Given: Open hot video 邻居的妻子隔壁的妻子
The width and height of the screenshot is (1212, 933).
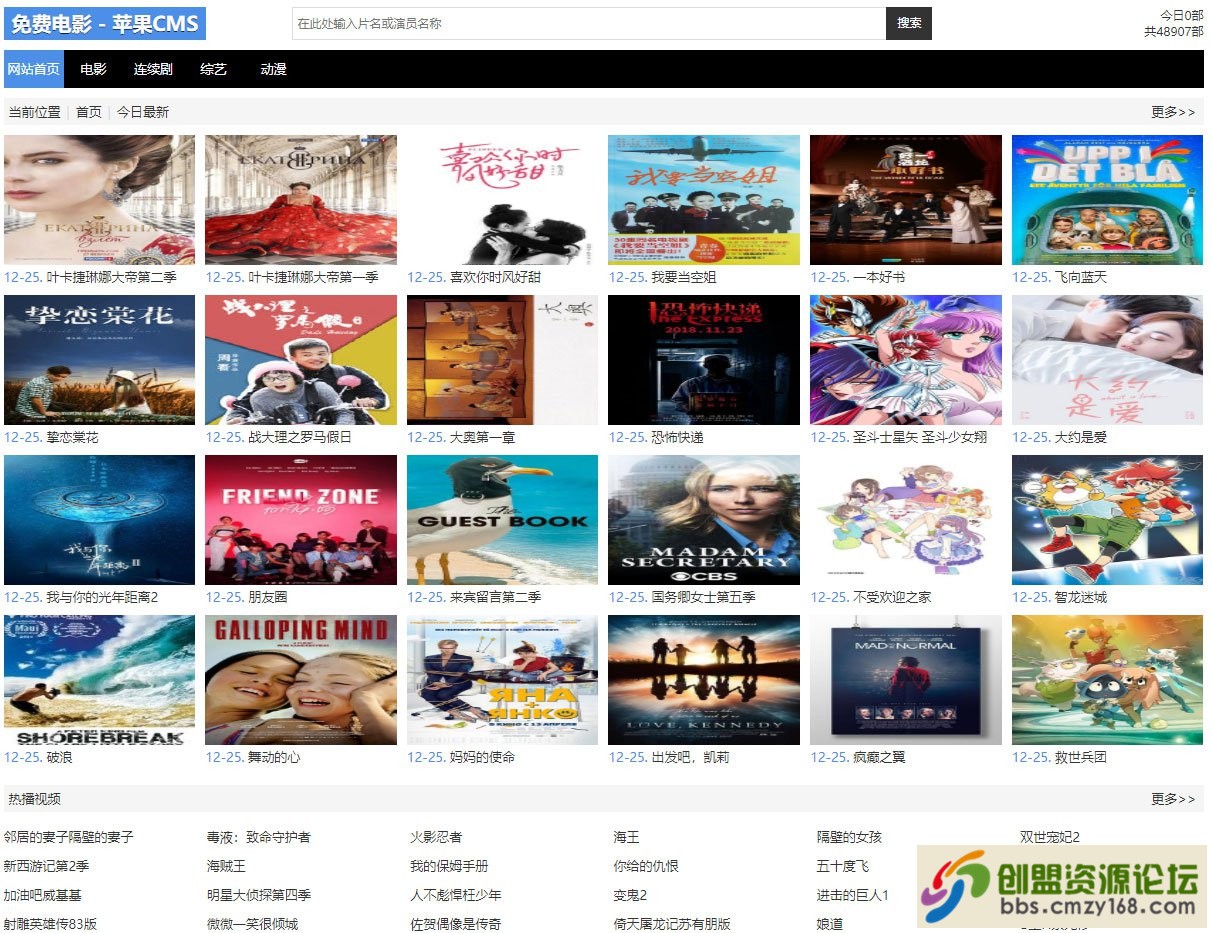Looking at the screenshot, I should click(68, 837).
